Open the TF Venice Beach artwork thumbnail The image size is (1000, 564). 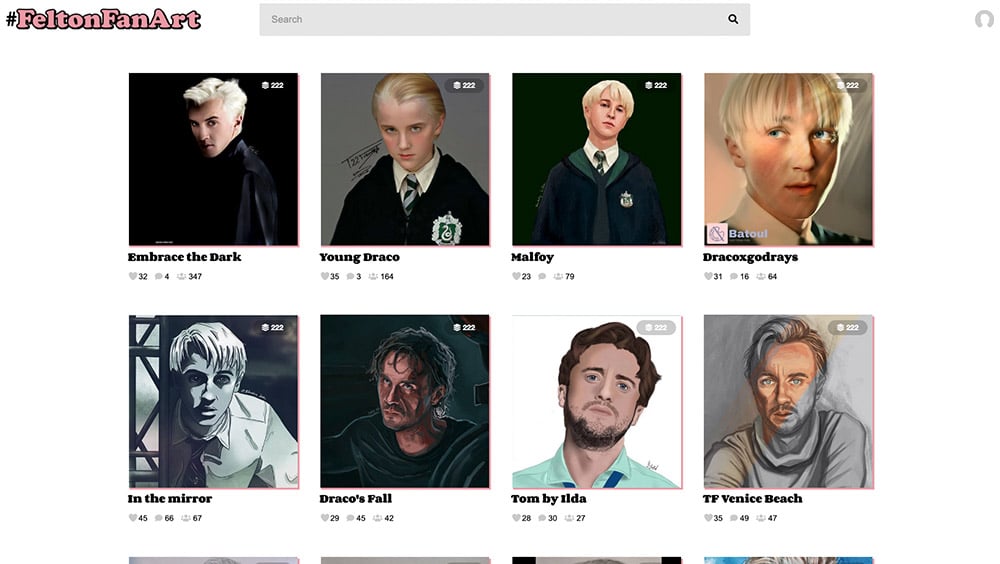788,401
